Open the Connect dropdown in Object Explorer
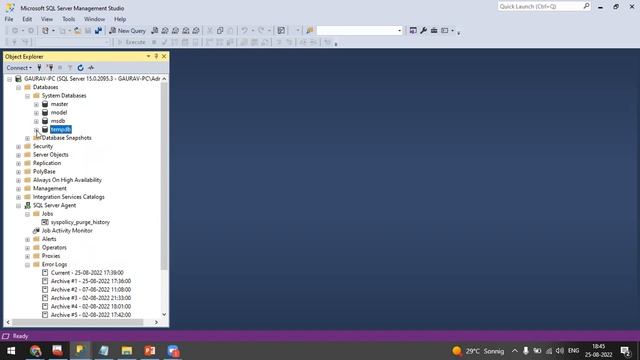 [19, 68]
